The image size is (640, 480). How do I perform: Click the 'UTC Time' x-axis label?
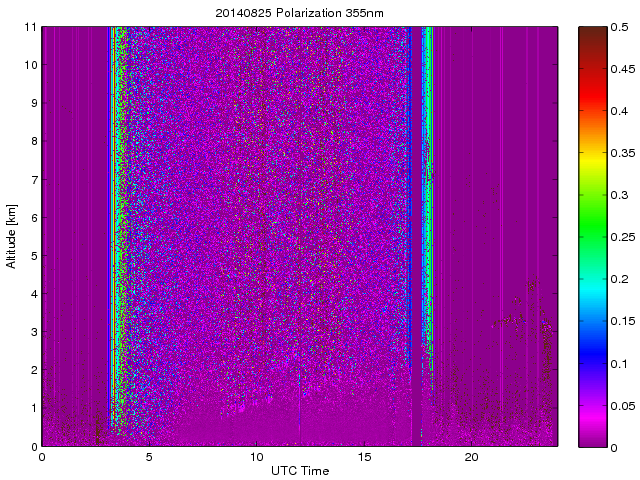(299, 470)
